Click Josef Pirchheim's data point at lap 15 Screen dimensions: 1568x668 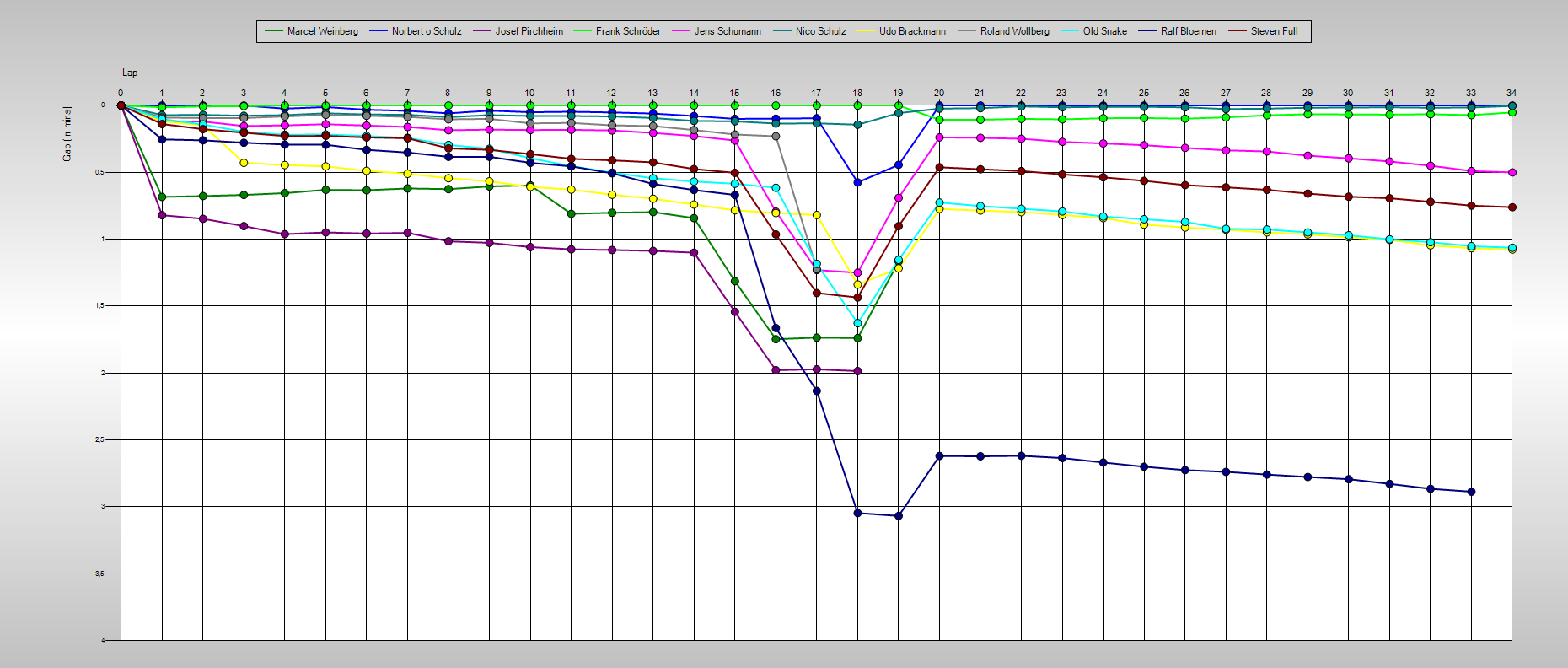pyautogui.click(x=735, y=312)
